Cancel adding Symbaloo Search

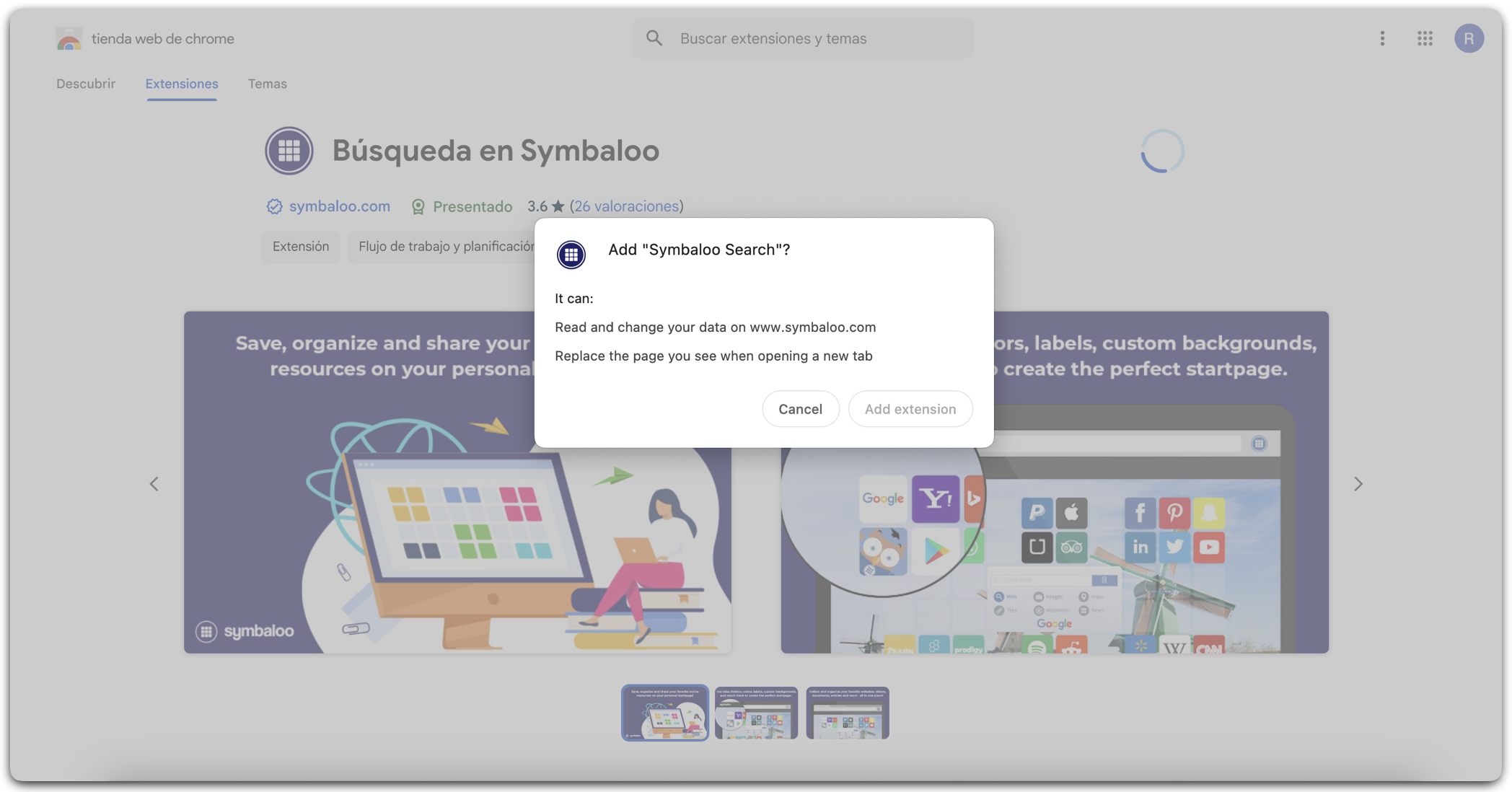pyautogui.click(x=800, y=409)
